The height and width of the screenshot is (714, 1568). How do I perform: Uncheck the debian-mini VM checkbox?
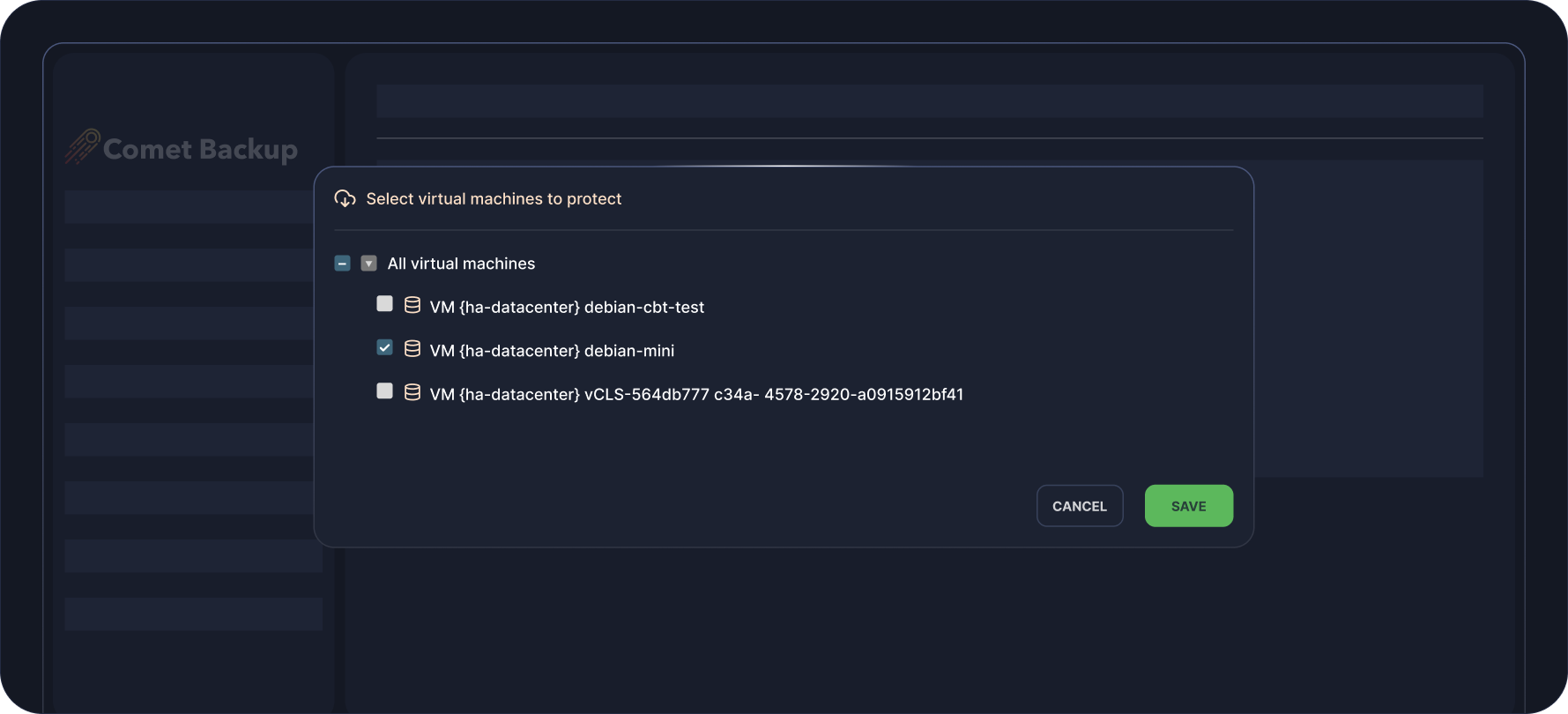pos(384,347)
